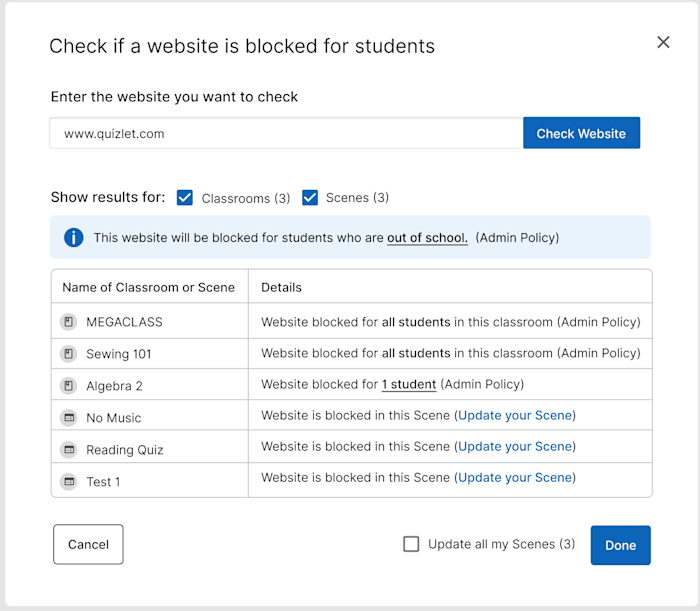This screenshot has width=700, height=611.
Task: Click the Cancel button
Action: [x=88, y=544]
